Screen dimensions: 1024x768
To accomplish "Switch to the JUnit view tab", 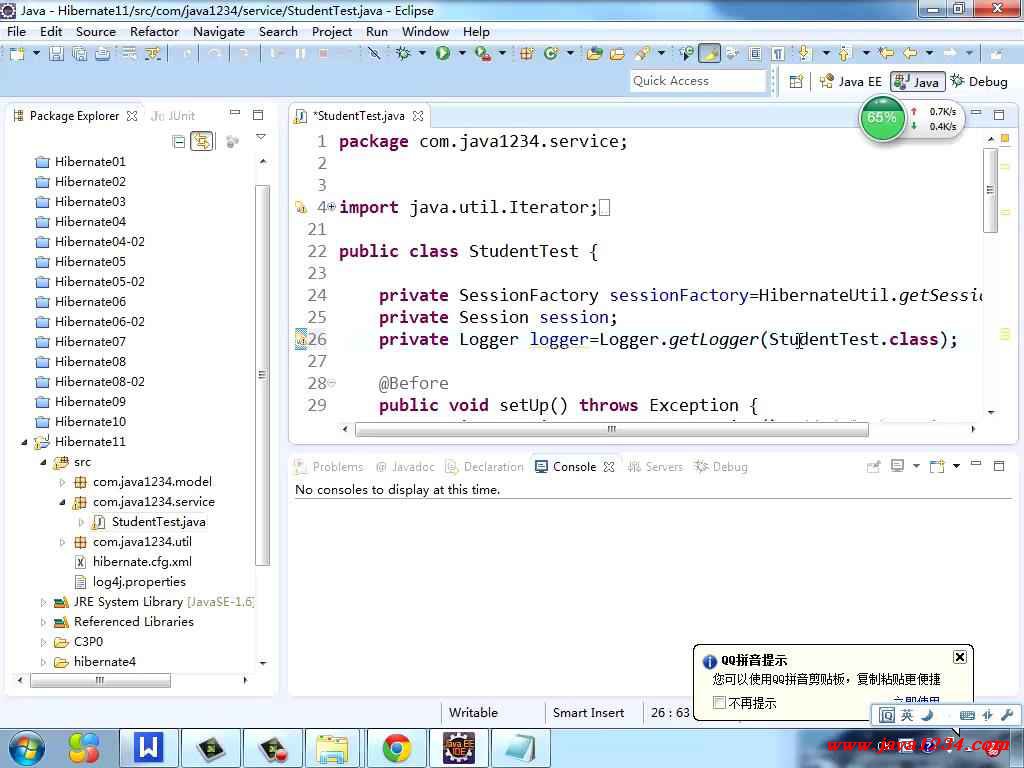I will point(172,116).
